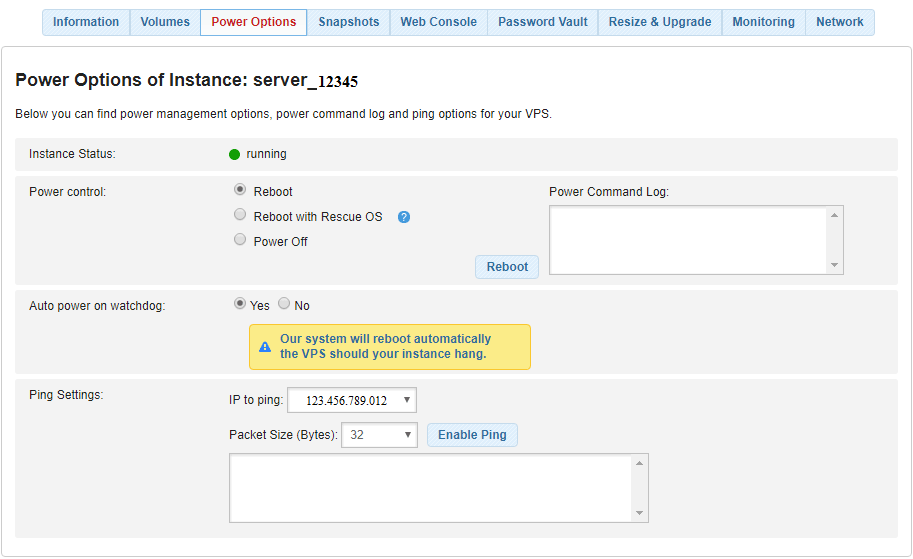Open the Web Console tab
This screenshot has height=559, width=913.
click(x=438, y=22)
